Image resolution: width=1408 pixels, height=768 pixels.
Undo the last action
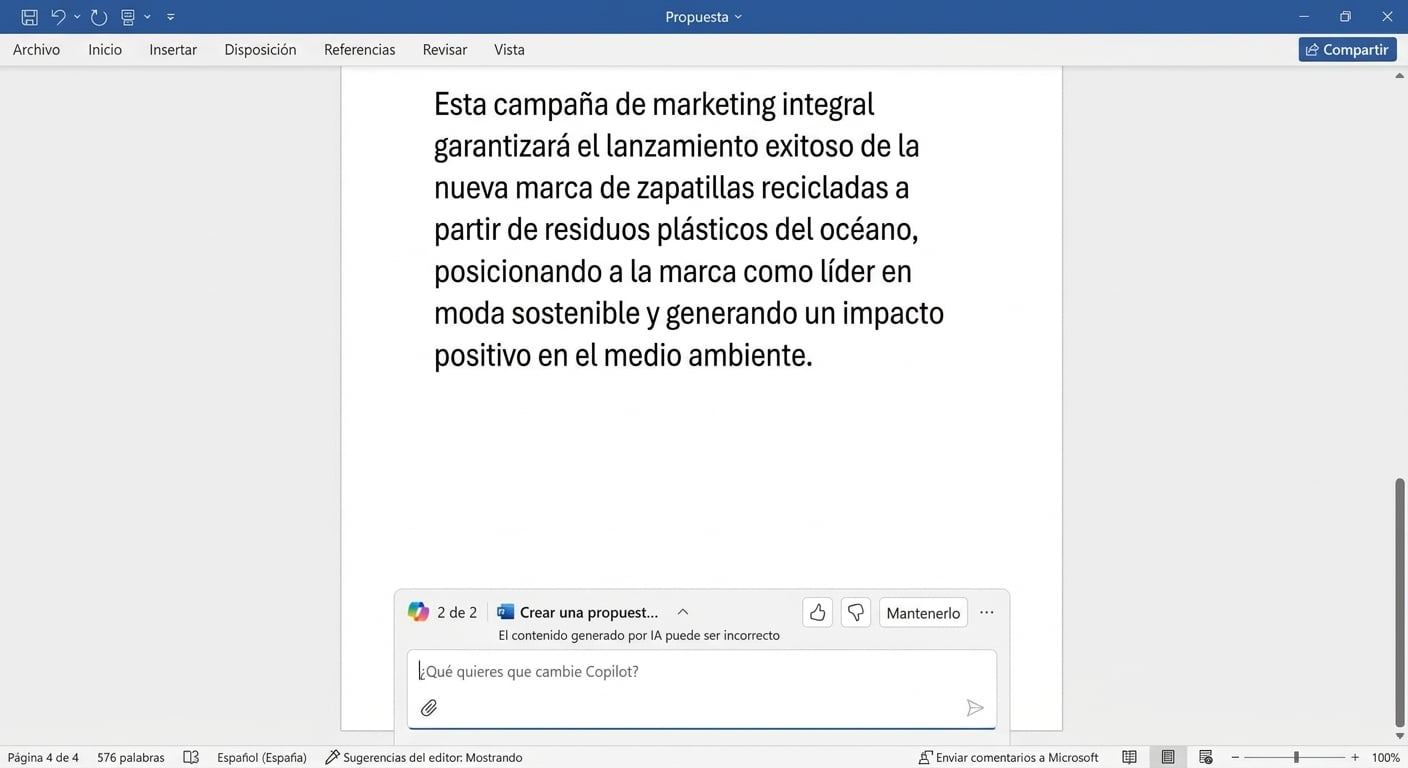click(58, 17)
